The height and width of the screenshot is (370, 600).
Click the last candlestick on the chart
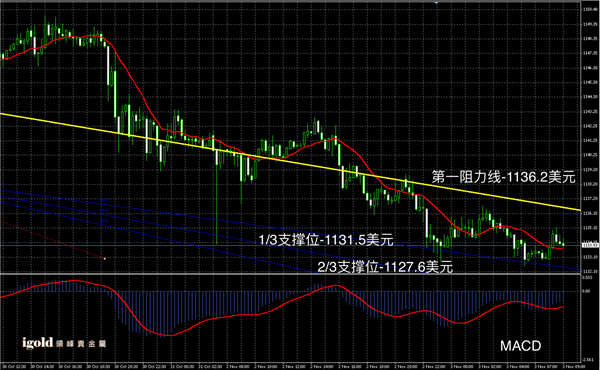click(563, 243)
